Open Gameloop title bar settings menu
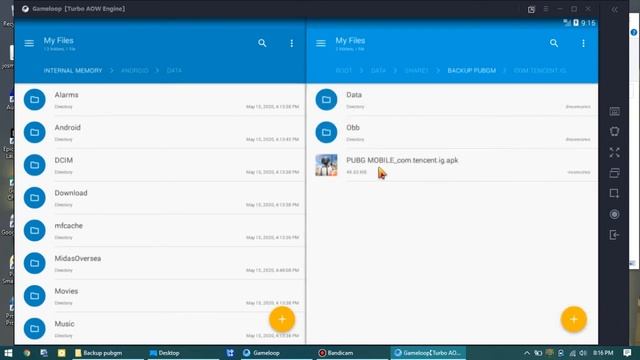640x360 pixels. point(546,9)
